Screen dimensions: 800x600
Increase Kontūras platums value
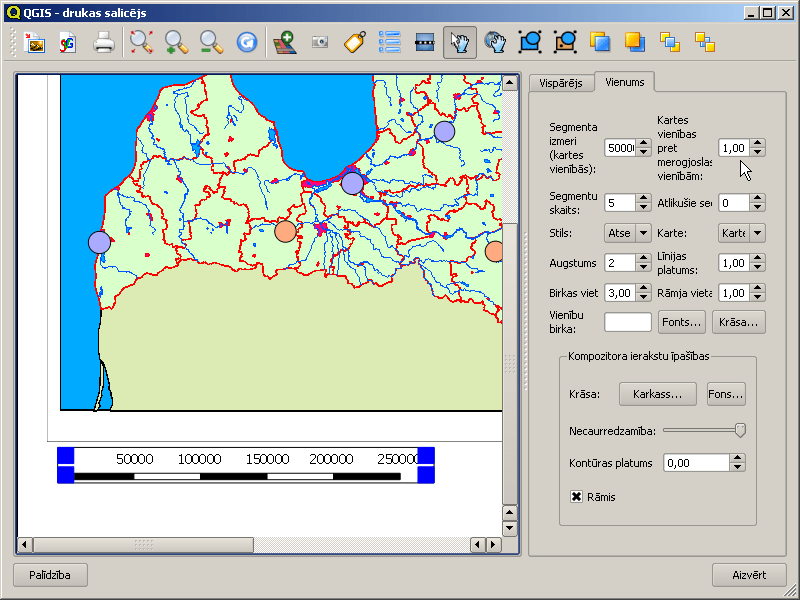coord(738,458)
